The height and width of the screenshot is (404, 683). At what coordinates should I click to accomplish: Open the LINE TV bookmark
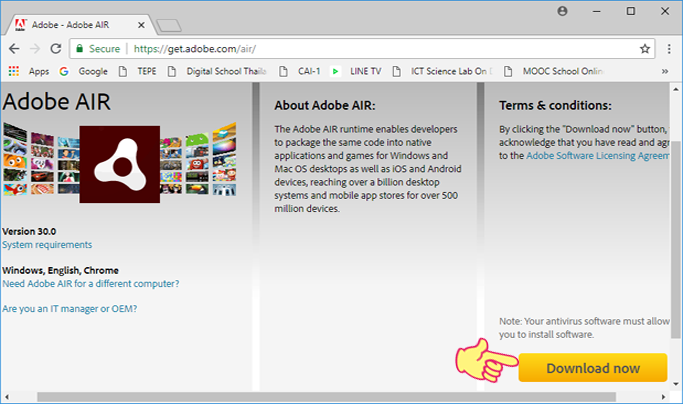coord(356,71)
